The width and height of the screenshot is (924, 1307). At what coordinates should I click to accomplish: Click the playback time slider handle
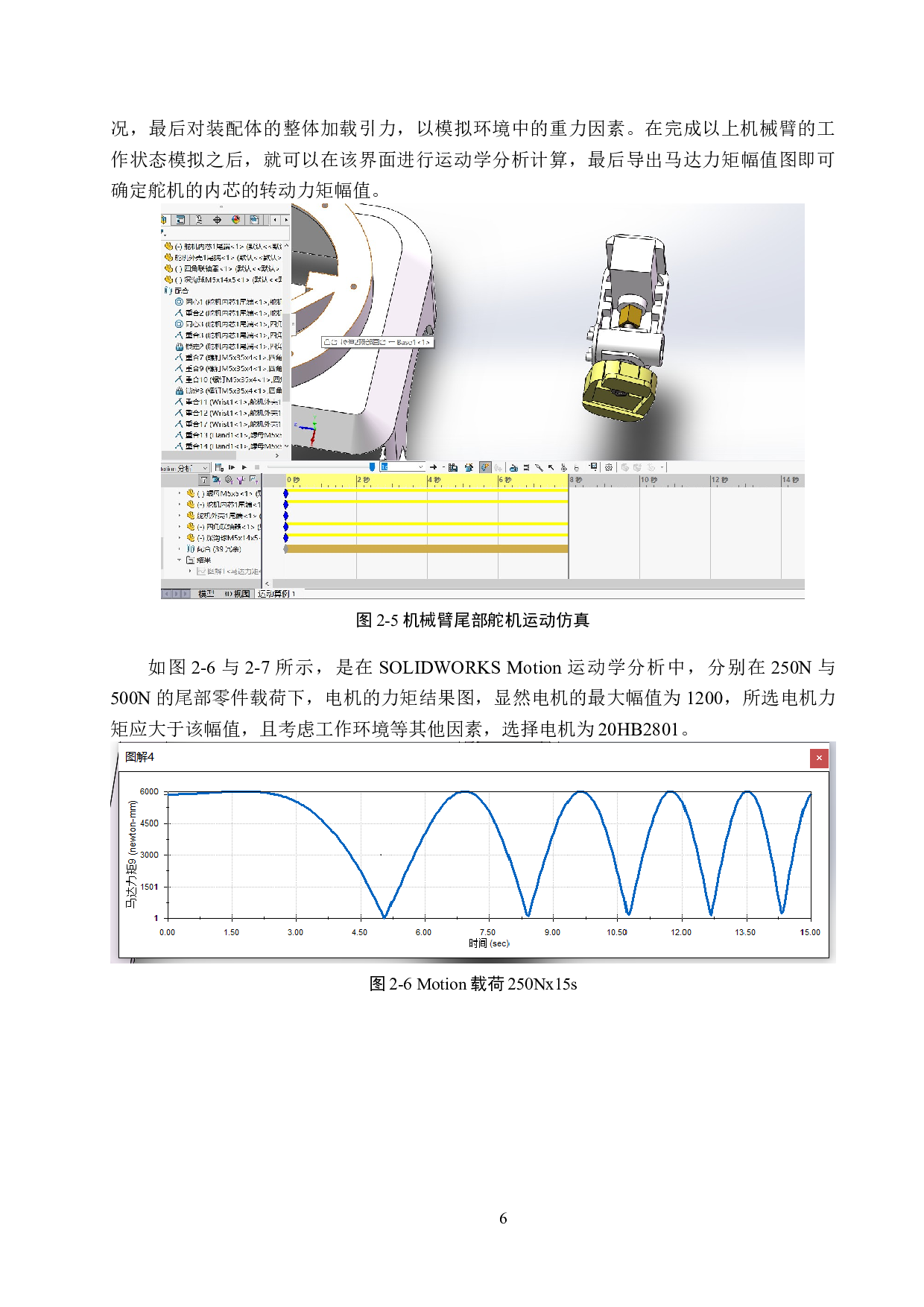point(372,467)
